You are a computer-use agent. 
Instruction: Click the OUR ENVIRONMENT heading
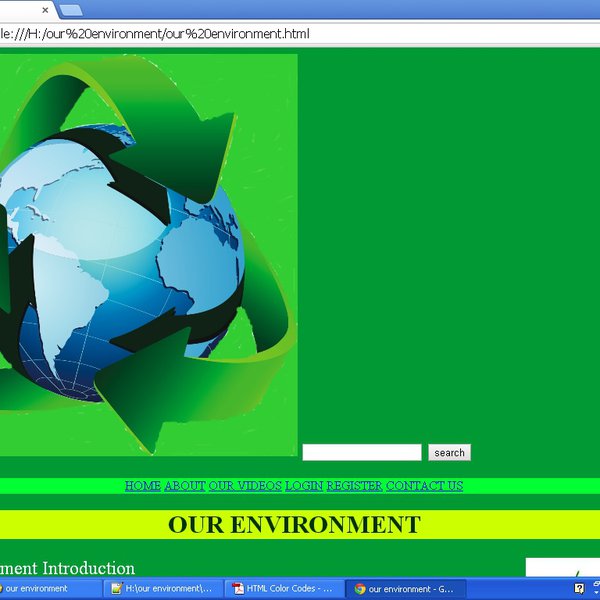point(294,524)
